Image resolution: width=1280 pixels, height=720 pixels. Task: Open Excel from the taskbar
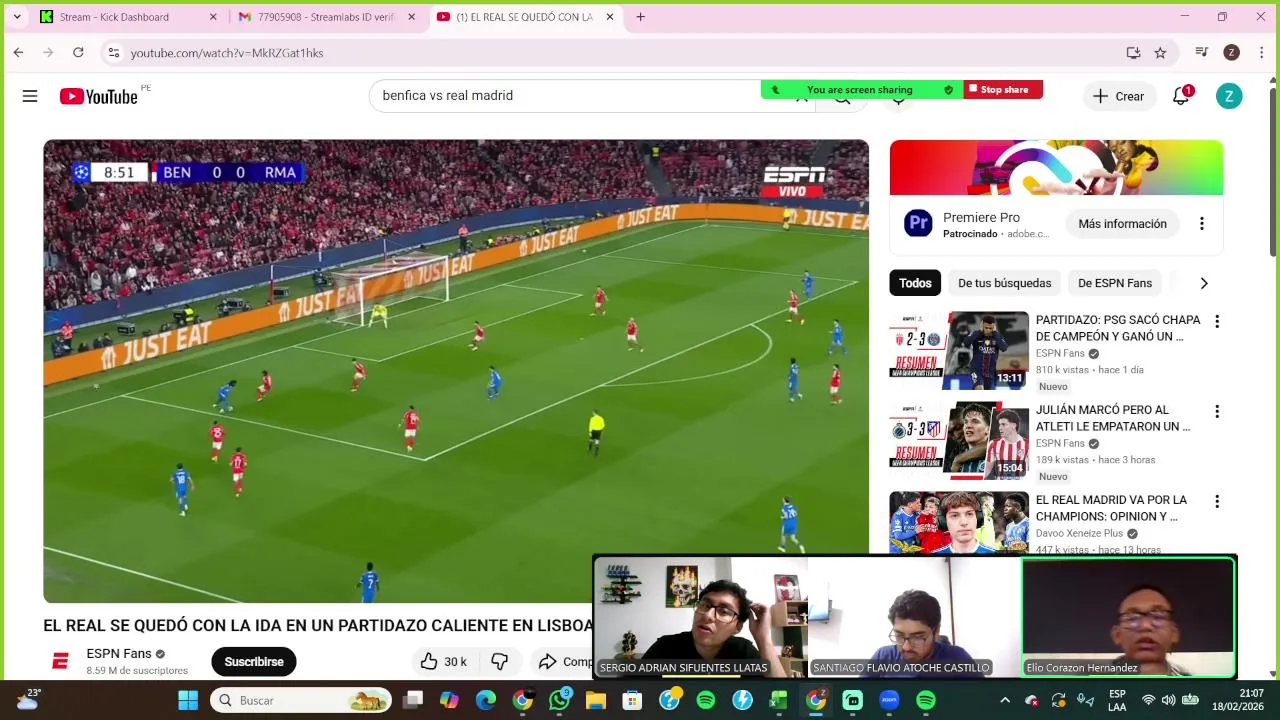point(779,700)
